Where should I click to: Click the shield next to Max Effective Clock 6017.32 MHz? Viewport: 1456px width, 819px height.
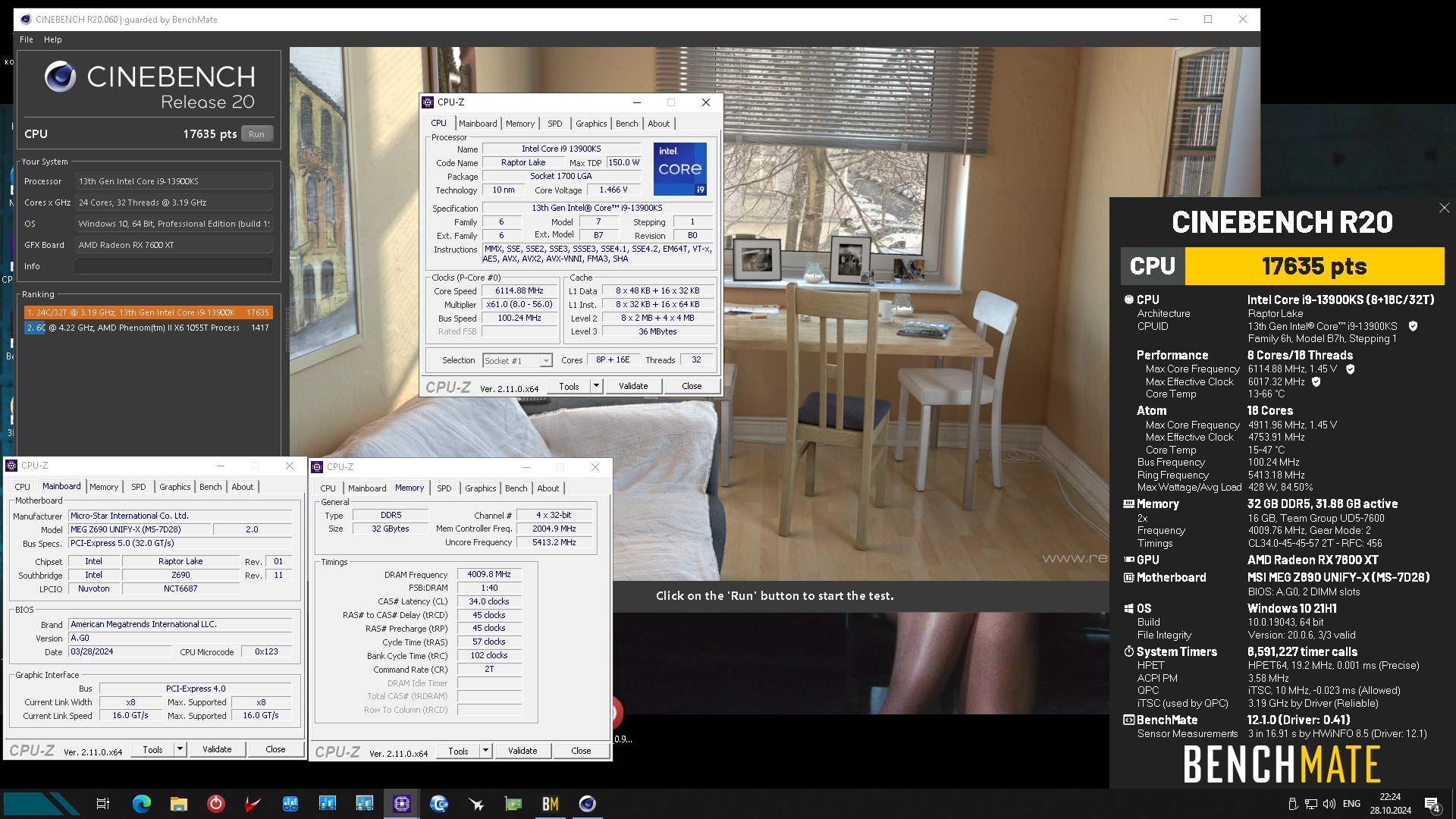pos(1316,381)
